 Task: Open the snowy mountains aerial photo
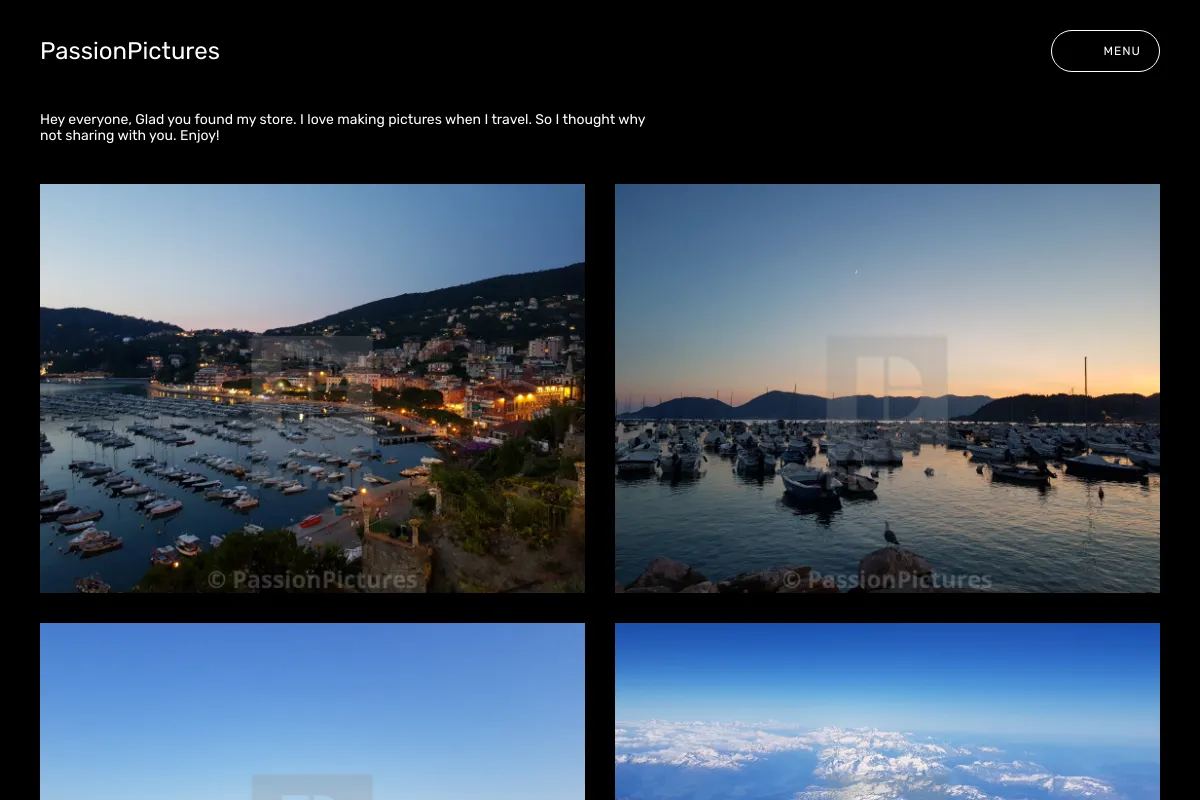pos(887,711)
